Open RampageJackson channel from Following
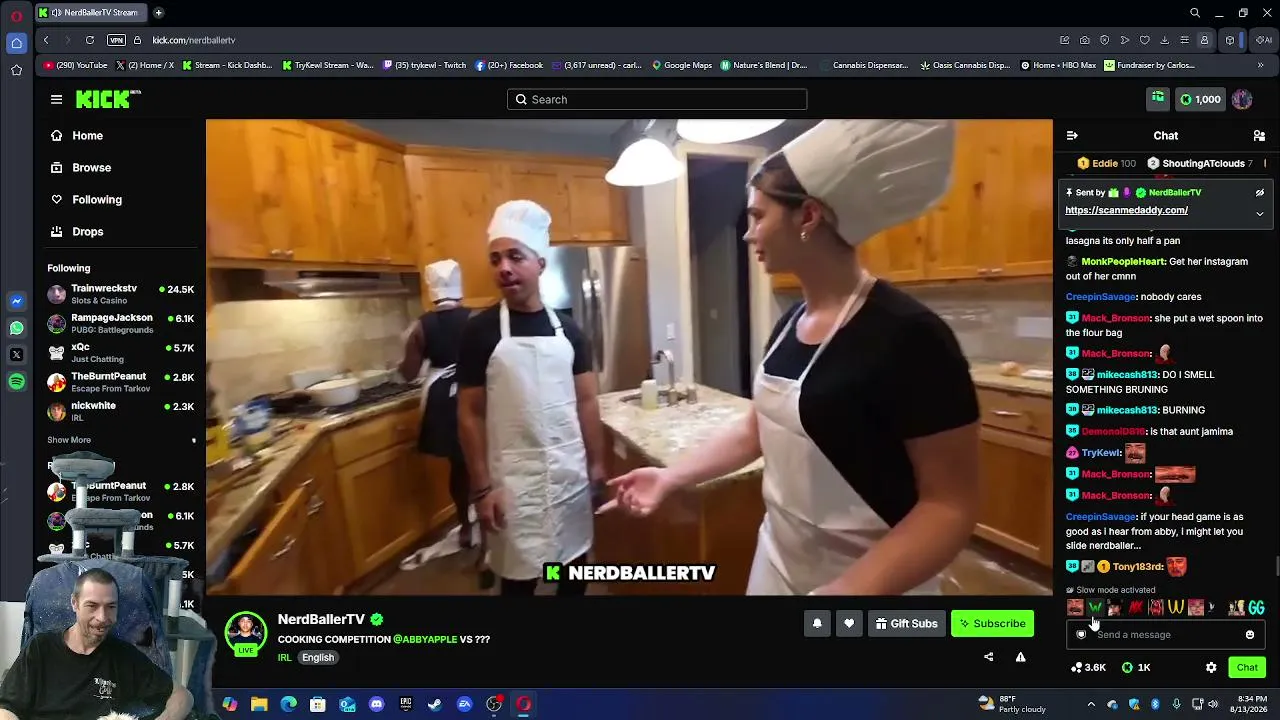 121,323
